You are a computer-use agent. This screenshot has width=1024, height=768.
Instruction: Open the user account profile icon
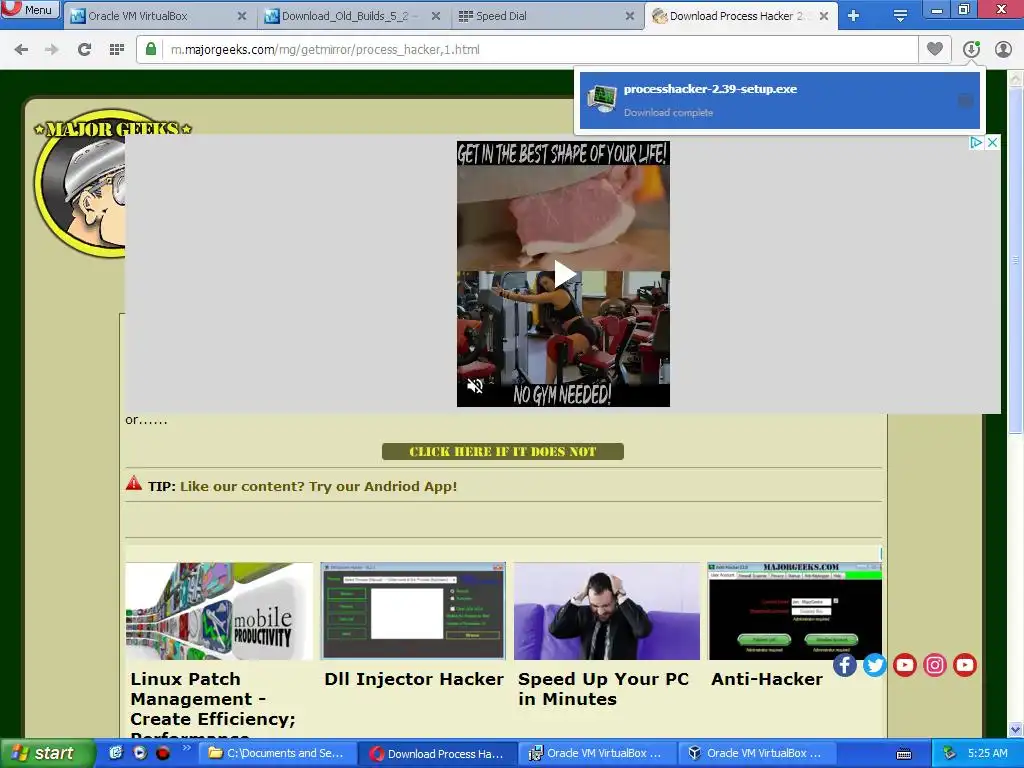(x=1003, y=49)
